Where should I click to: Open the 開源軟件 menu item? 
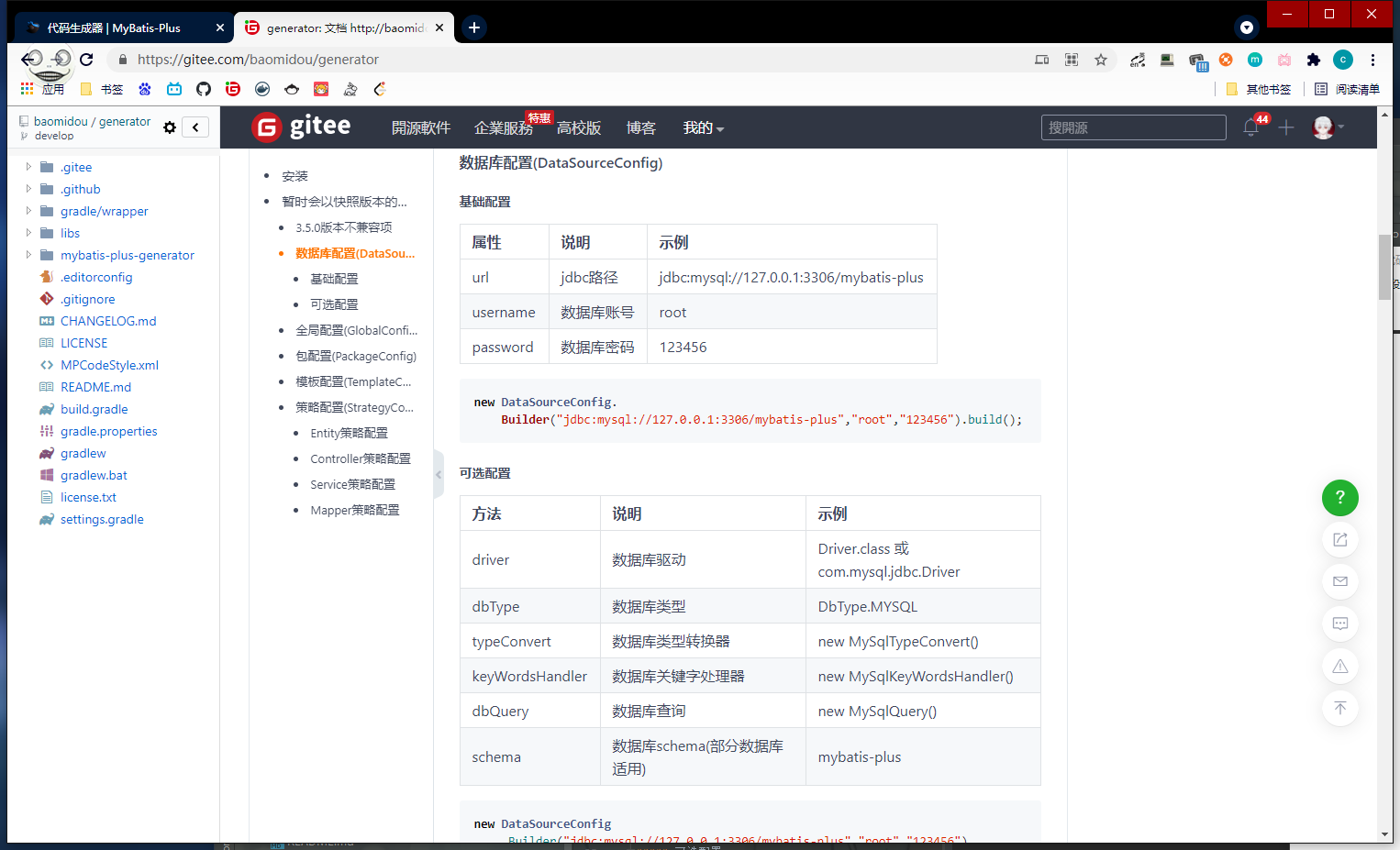[420, 127]
